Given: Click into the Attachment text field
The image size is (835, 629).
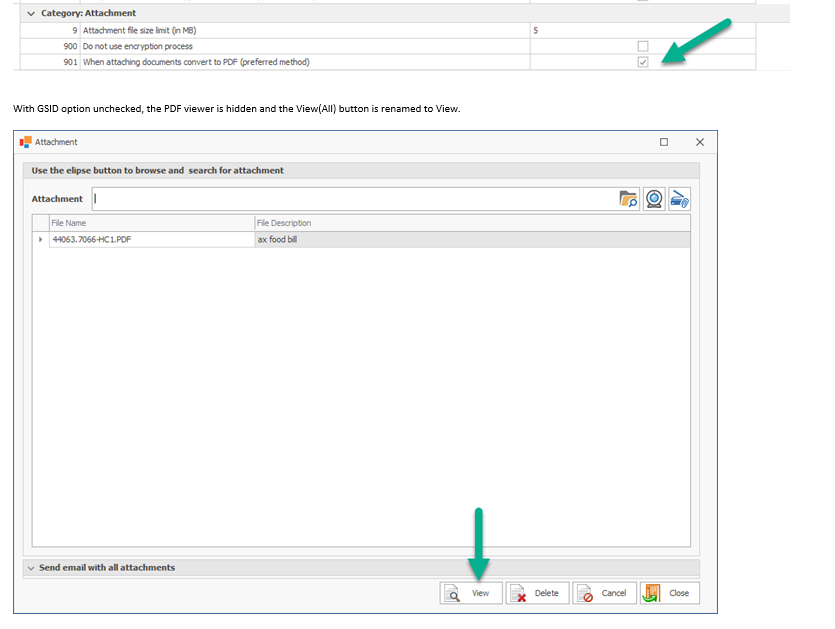Looking at the screenshot, I should coord(350,199).
